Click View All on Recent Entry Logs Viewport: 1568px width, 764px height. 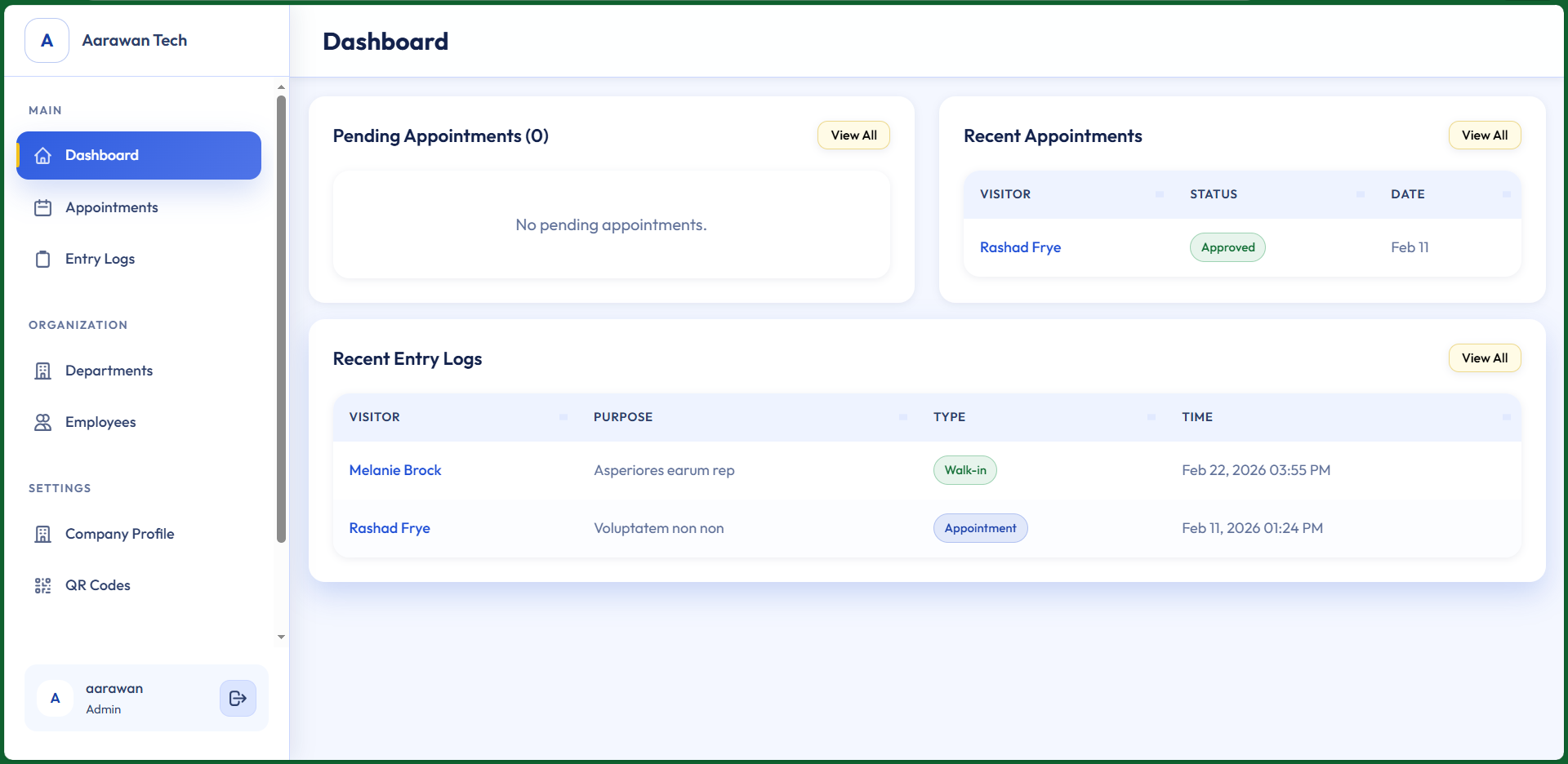(x=1484, y=358)
